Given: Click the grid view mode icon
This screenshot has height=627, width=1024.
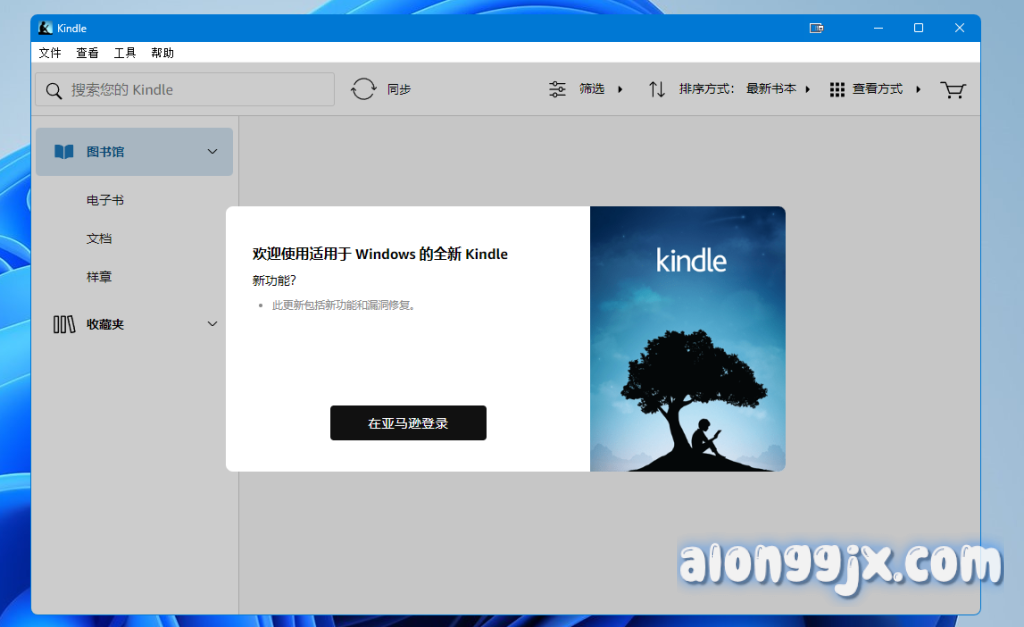Looking at the screenshot, I should (837, 89).
